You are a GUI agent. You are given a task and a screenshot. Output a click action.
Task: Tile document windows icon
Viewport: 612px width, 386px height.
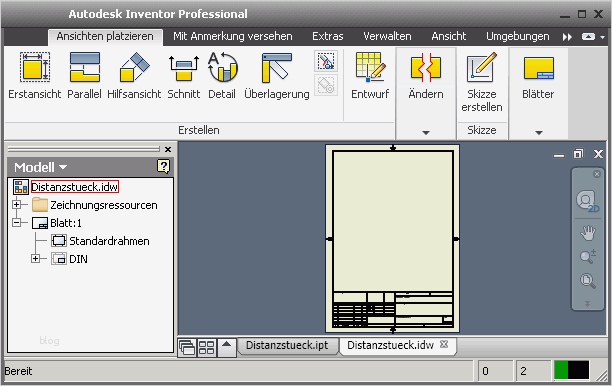(206, 347)
